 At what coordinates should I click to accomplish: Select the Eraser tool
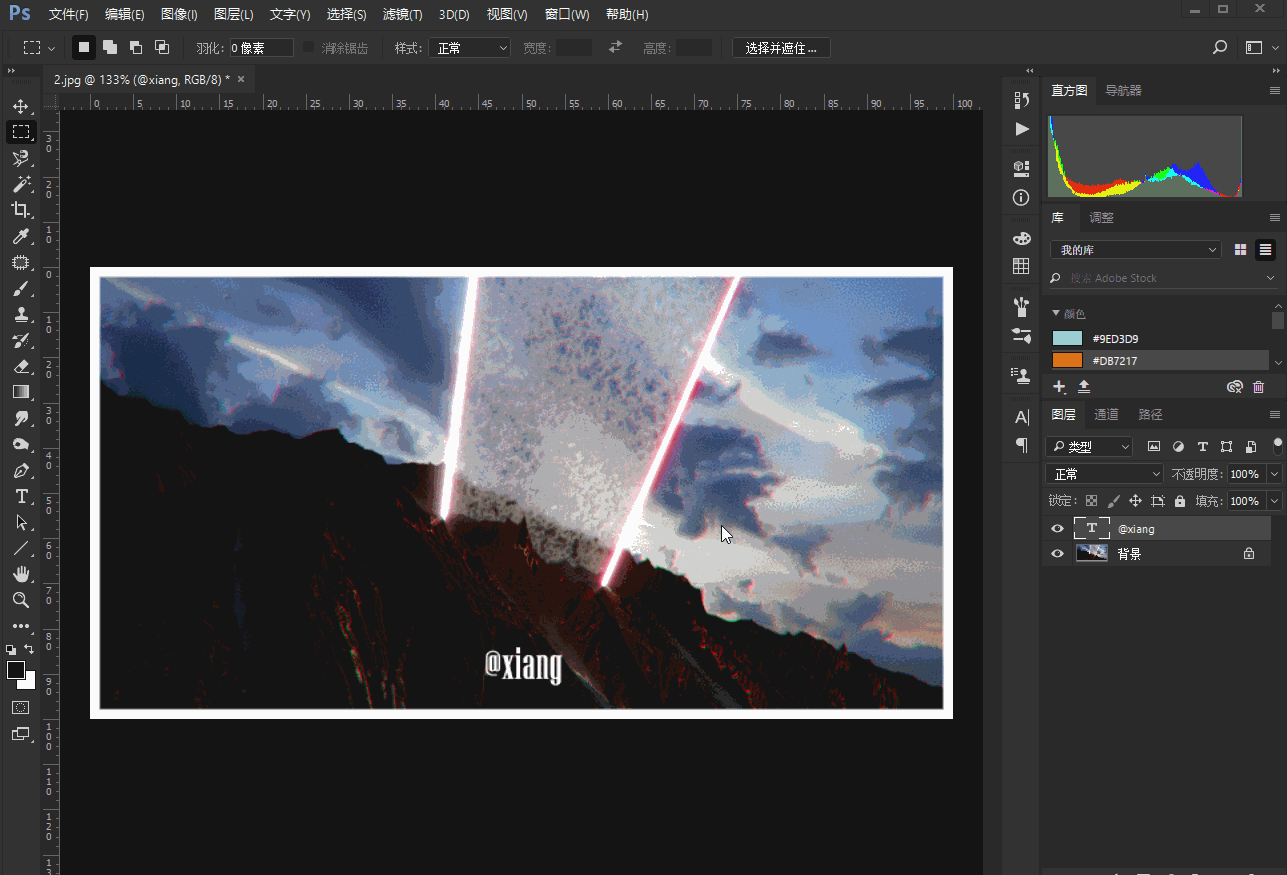click(x=20, y=366)
